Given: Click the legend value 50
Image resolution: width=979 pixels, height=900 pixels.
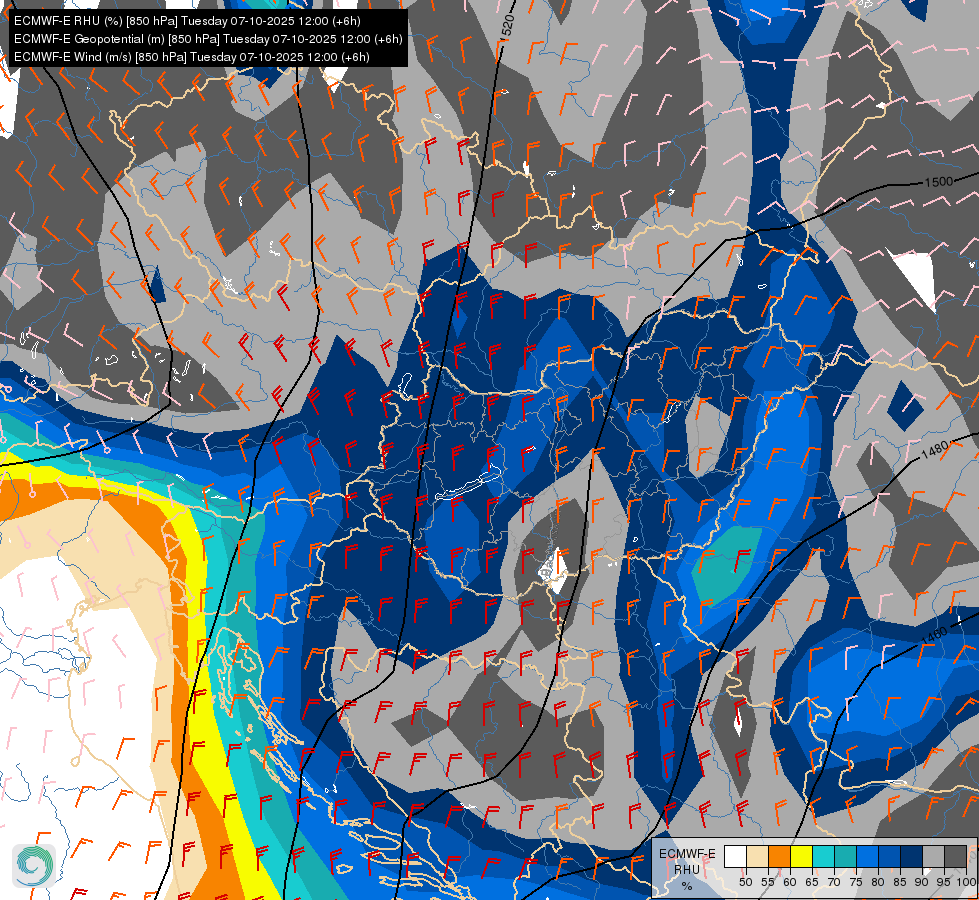Looking at the screenshot, I should [745, 882].
